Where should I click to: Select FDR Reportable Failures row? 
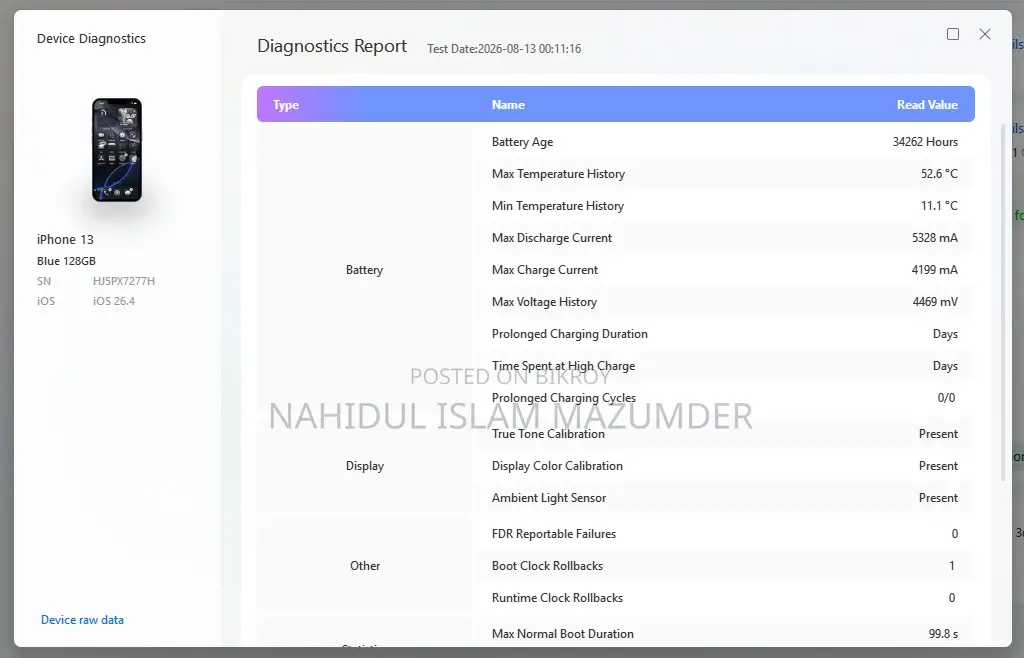725,533
